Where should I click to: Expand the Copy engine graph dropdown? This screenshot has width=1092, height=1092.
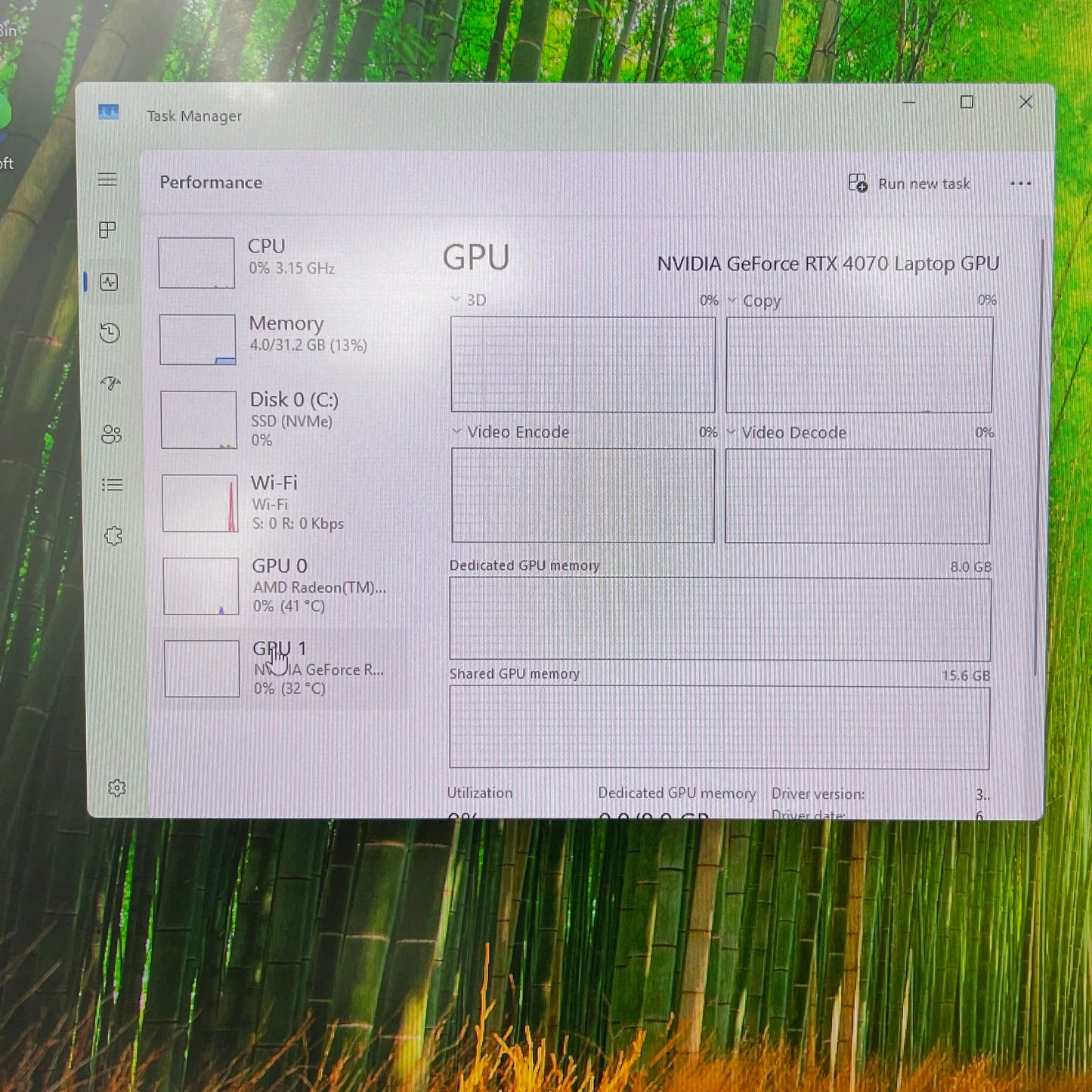coord(732,301)
